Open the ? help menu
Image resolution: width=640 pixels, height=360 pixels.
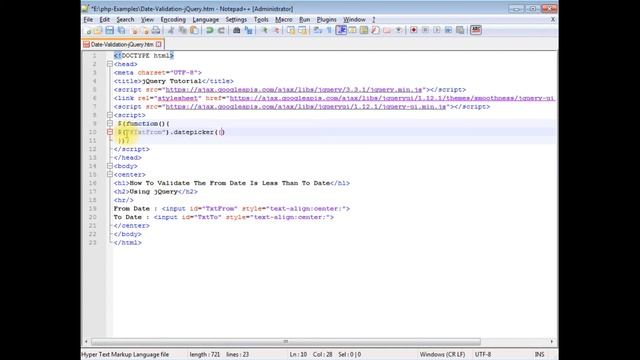click(373, 20)
